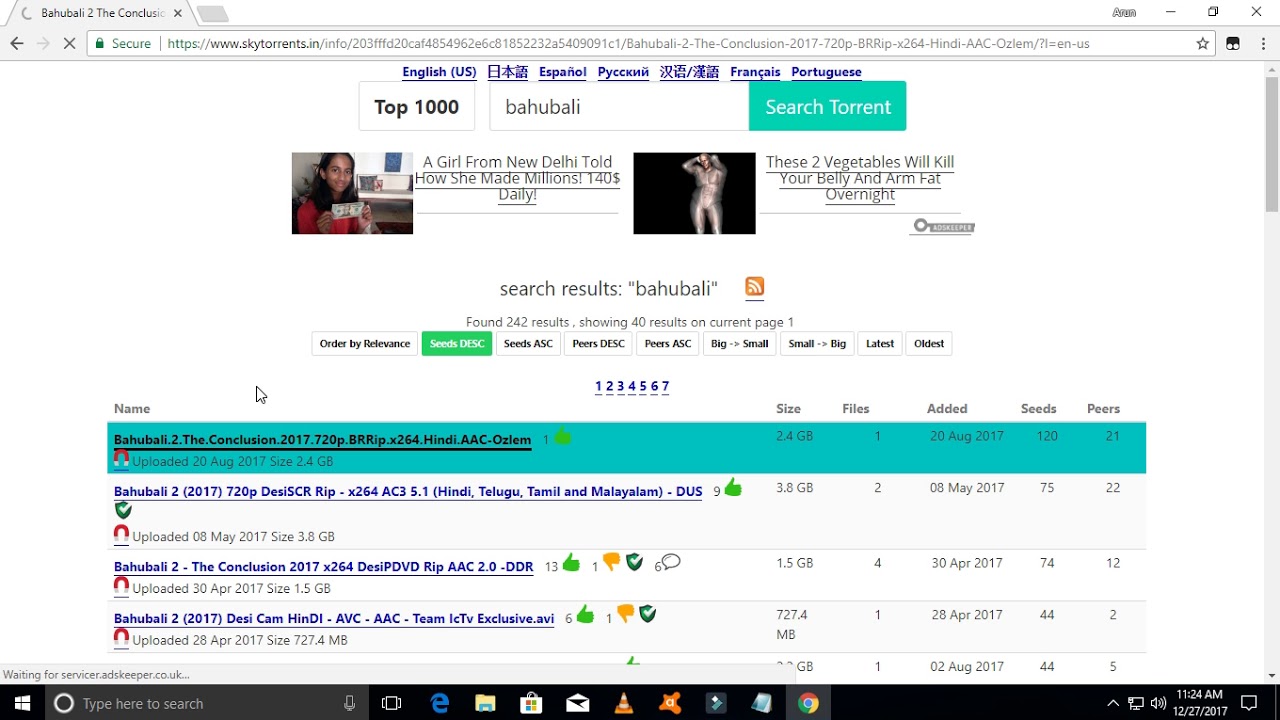The height and width of the screenshot is (720, 1280).
Task: Switch language to Portuguese
Action: (x=826, y=72)
